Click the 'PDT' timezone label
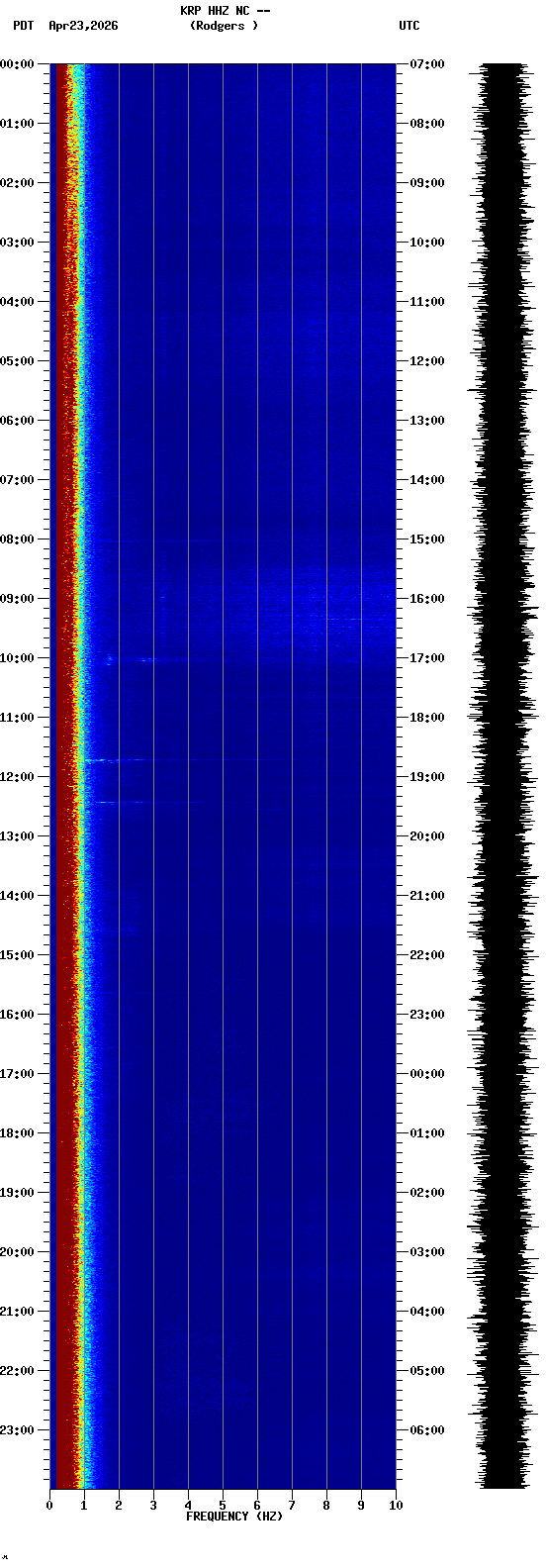546x1568 pixels. pos(23,26)
